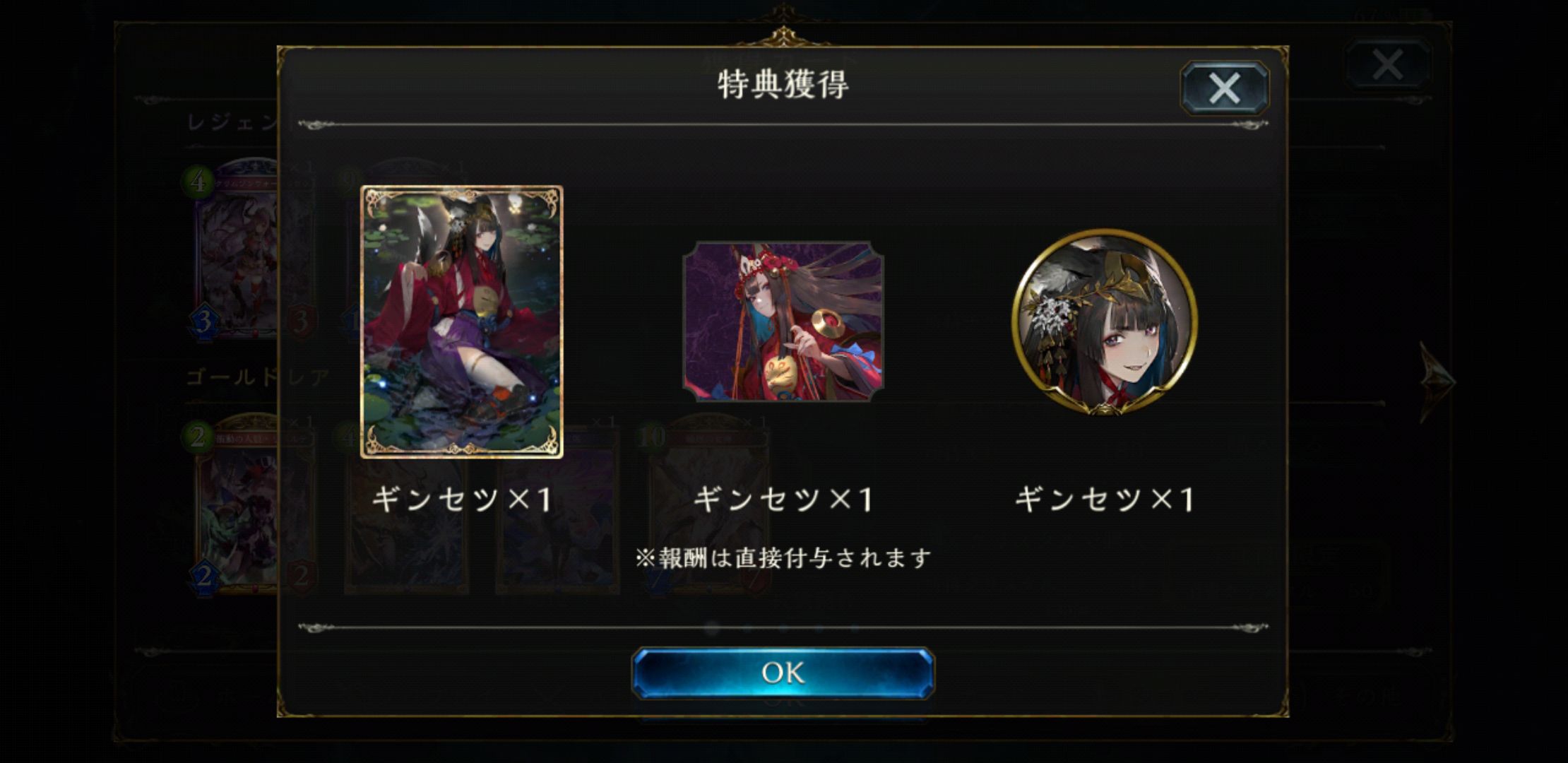Select the ギンセツ full-art card reward
1568x763 pixels.
tap(462, 322)
